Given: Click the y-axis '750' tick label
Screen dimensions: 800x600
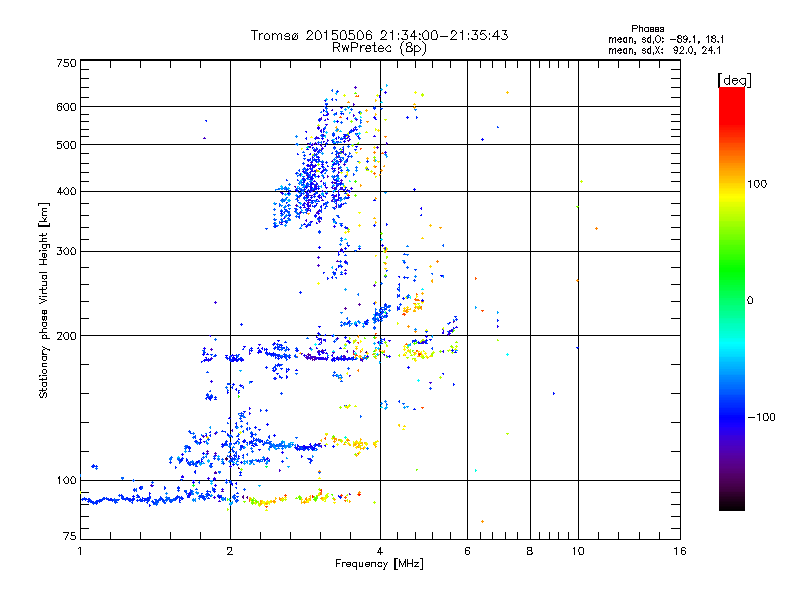Looking at the screenshot, I should point(66,63).
